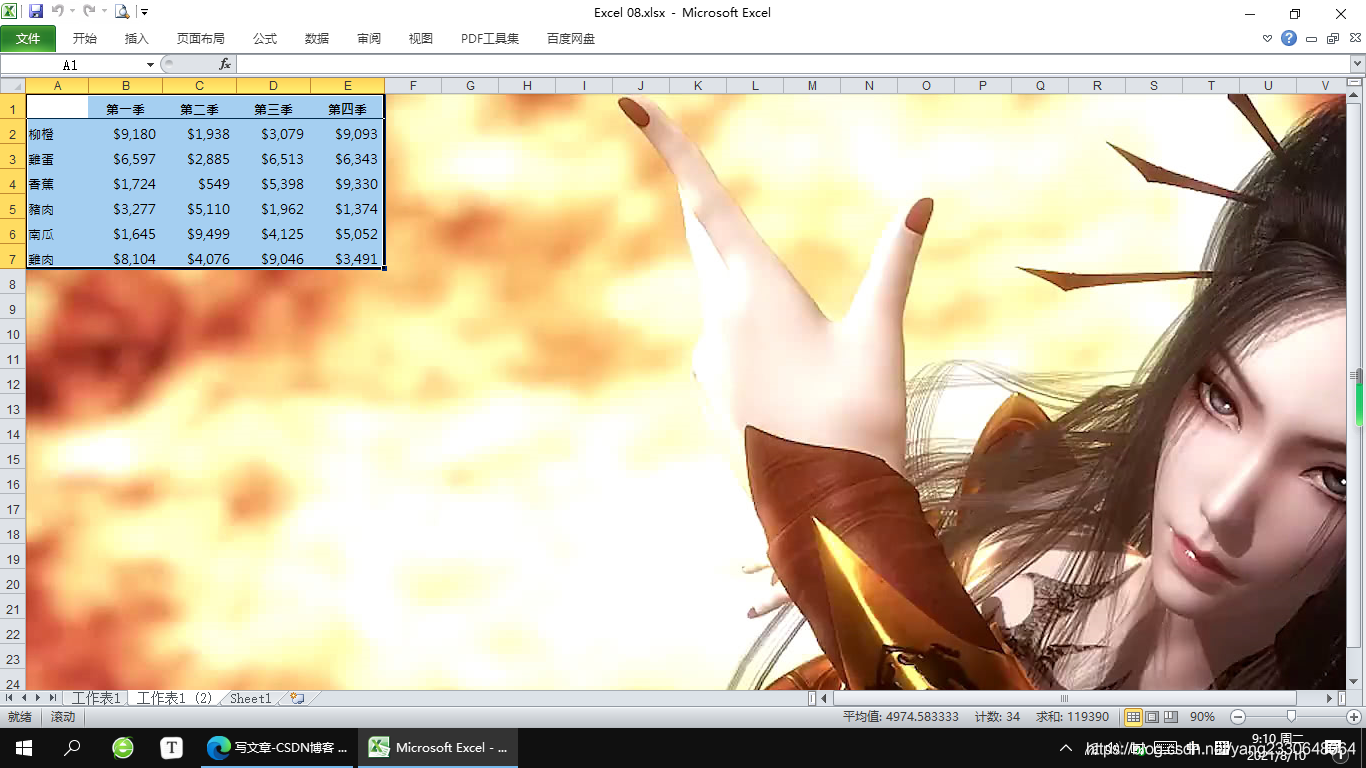Open Excel help question mark icon
This screenshot has height=768, width=1366.
point(1289,39)
